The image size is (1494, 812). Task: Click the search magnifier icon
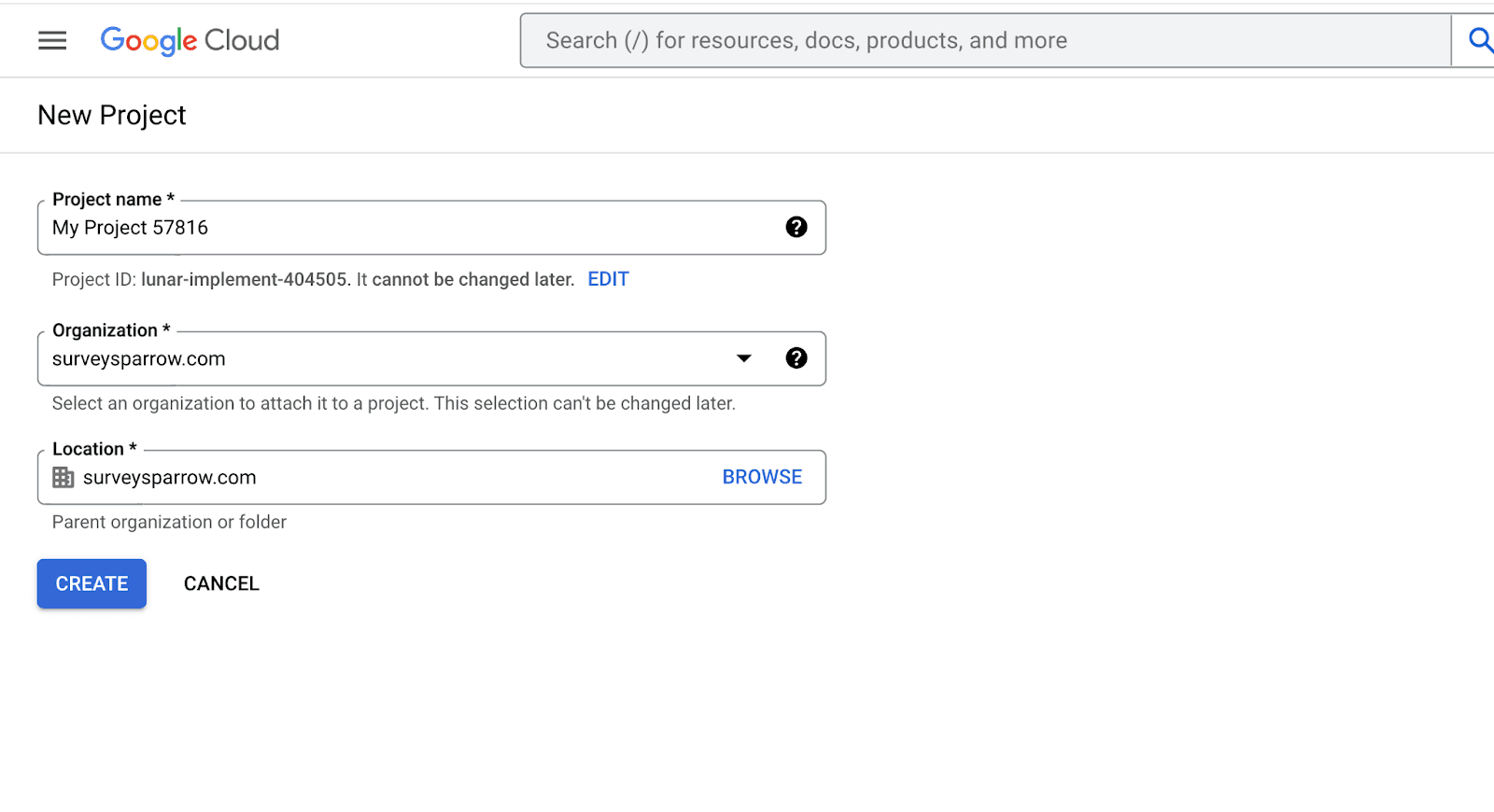(x=1478, y=40)
